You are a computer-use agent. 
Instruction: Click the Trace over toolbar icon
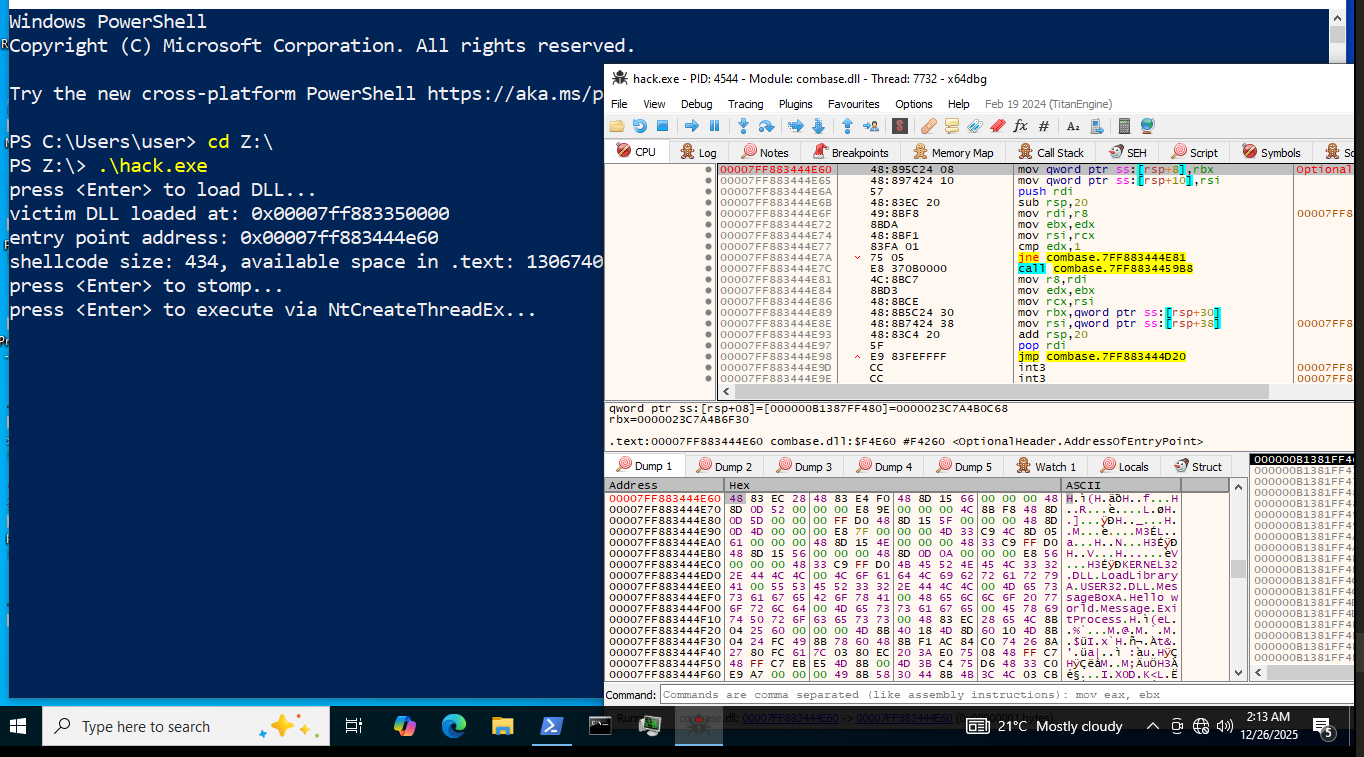[818, 126]
